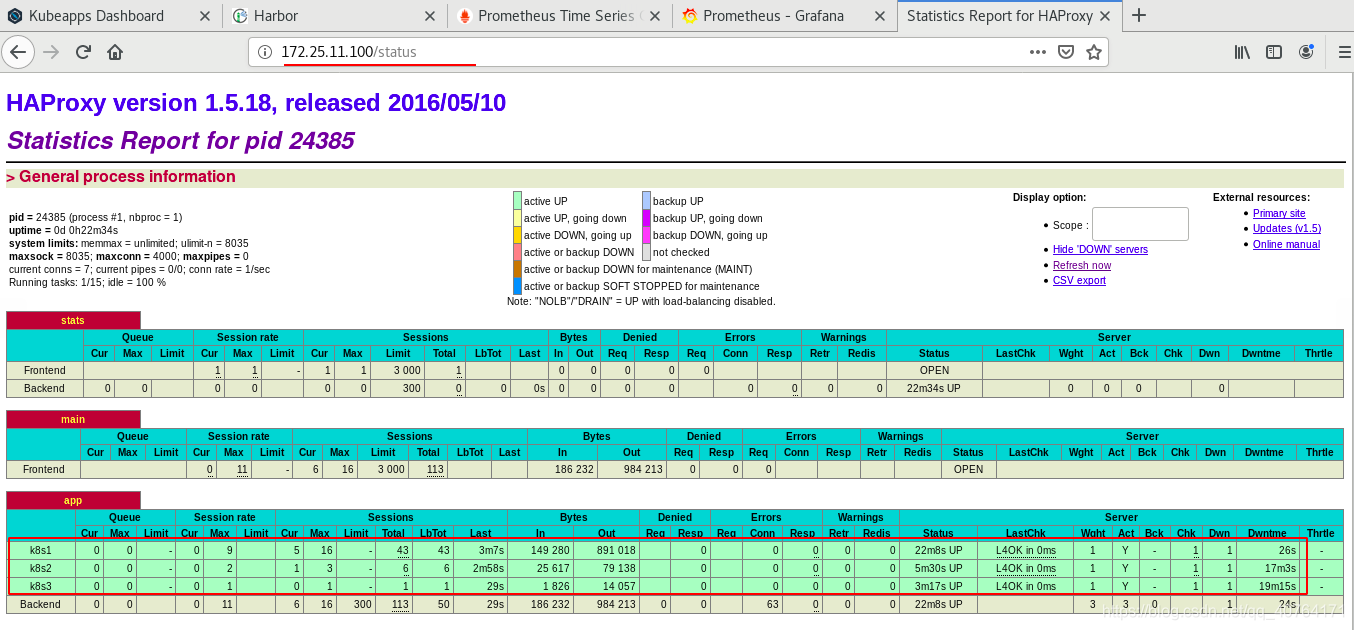Click the stats proxy header link
Image resolution: width=1354 pixels, height=630 pixels.
73,320
